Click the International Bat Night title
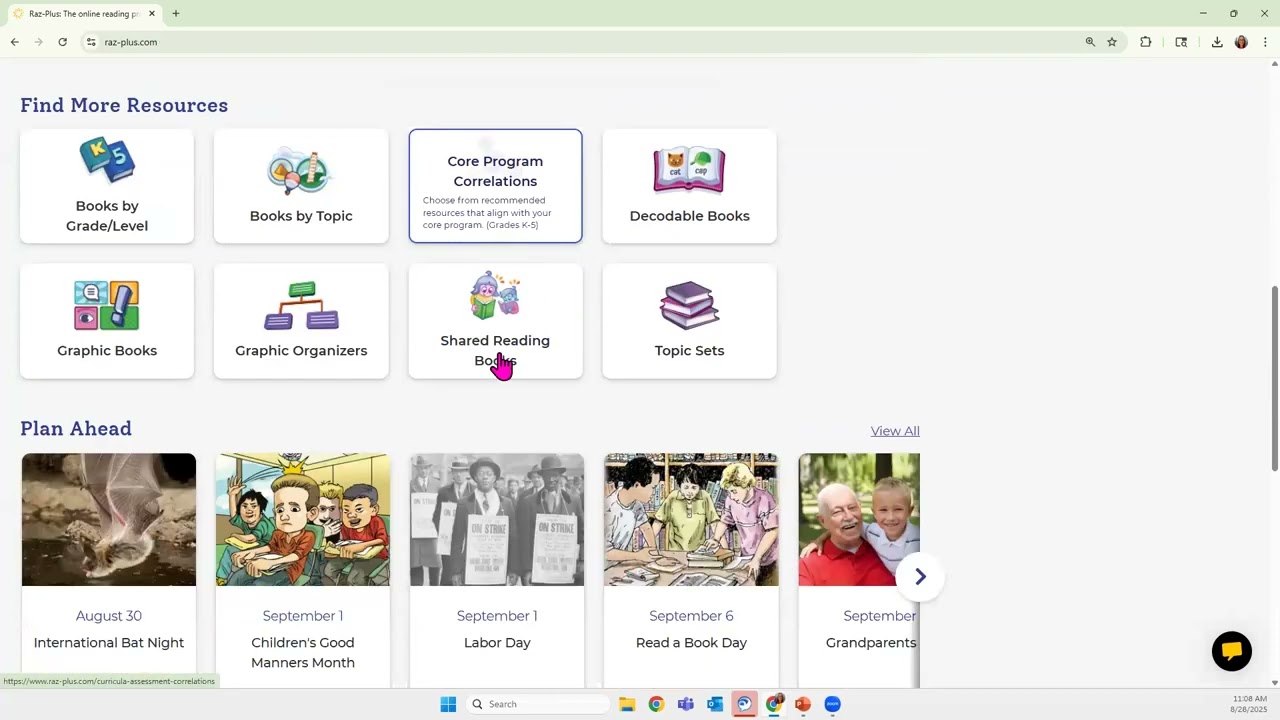Viewport: 1280px width, 720px height. click(x=109, y=643)
